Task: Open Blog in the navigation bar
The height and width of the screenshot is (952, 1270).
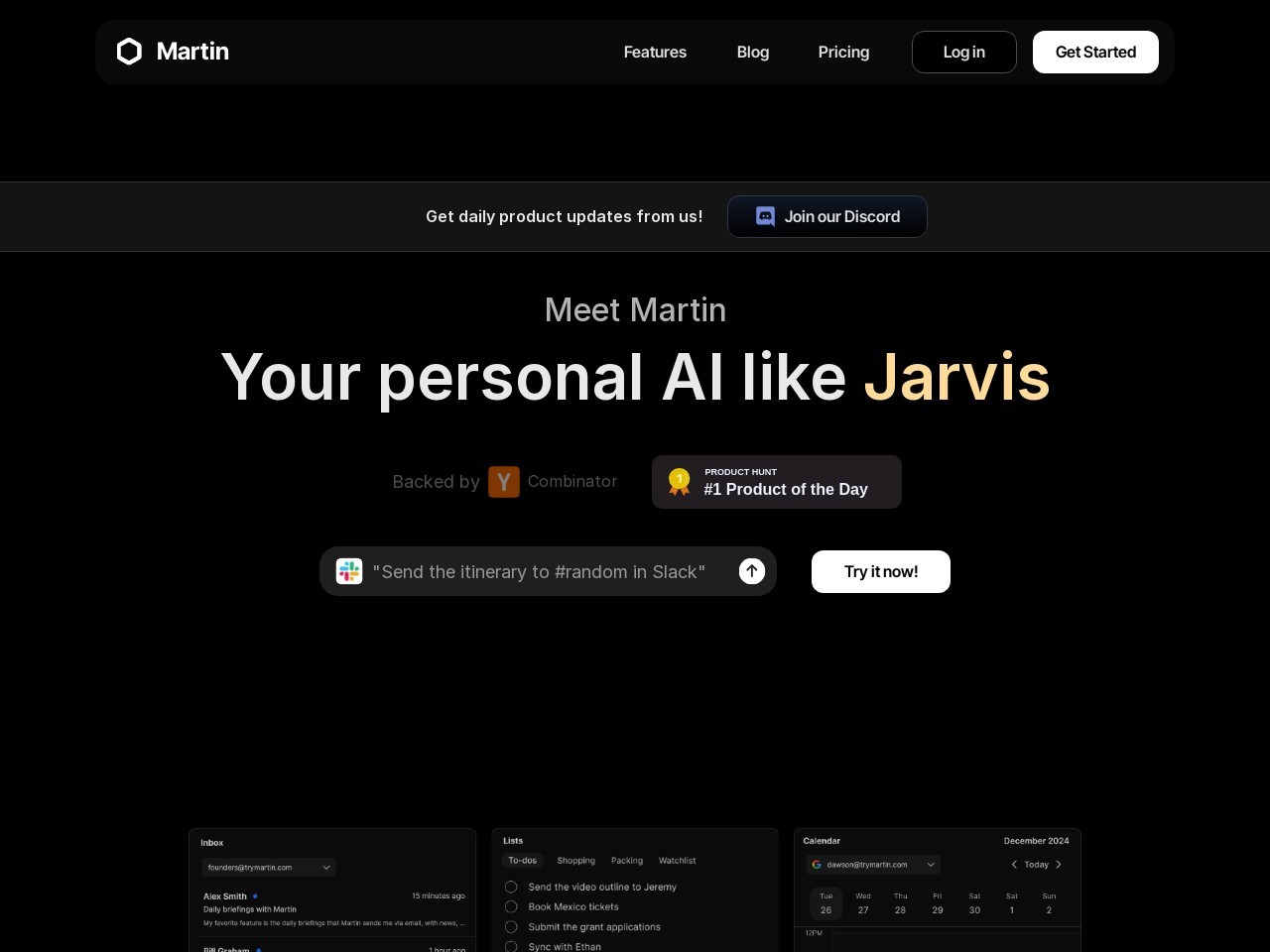Action: pyautogui.click(x=753, y=52)
